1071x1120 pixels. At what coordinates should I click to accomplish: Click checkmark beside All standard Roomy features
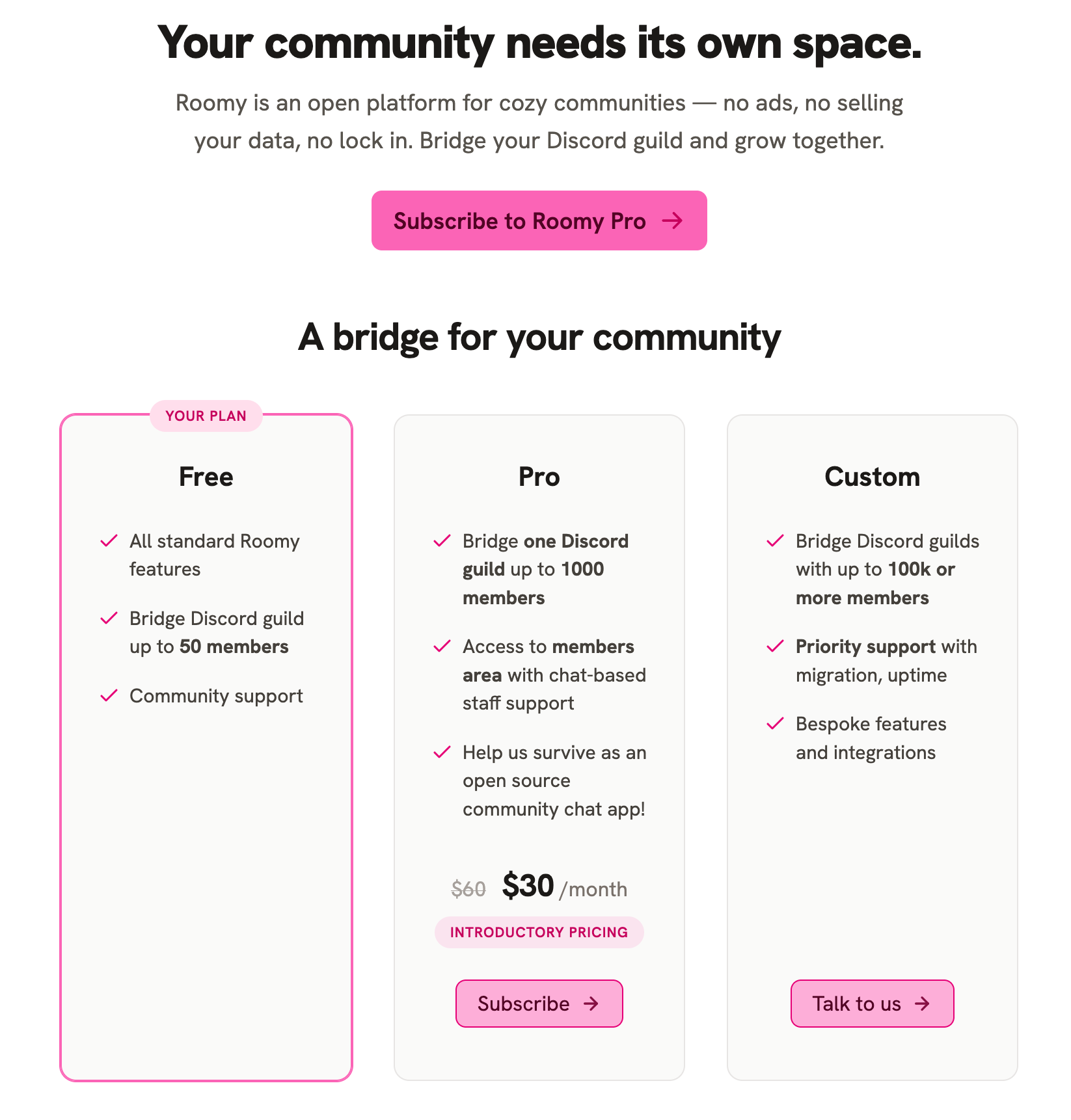point(109,540)
